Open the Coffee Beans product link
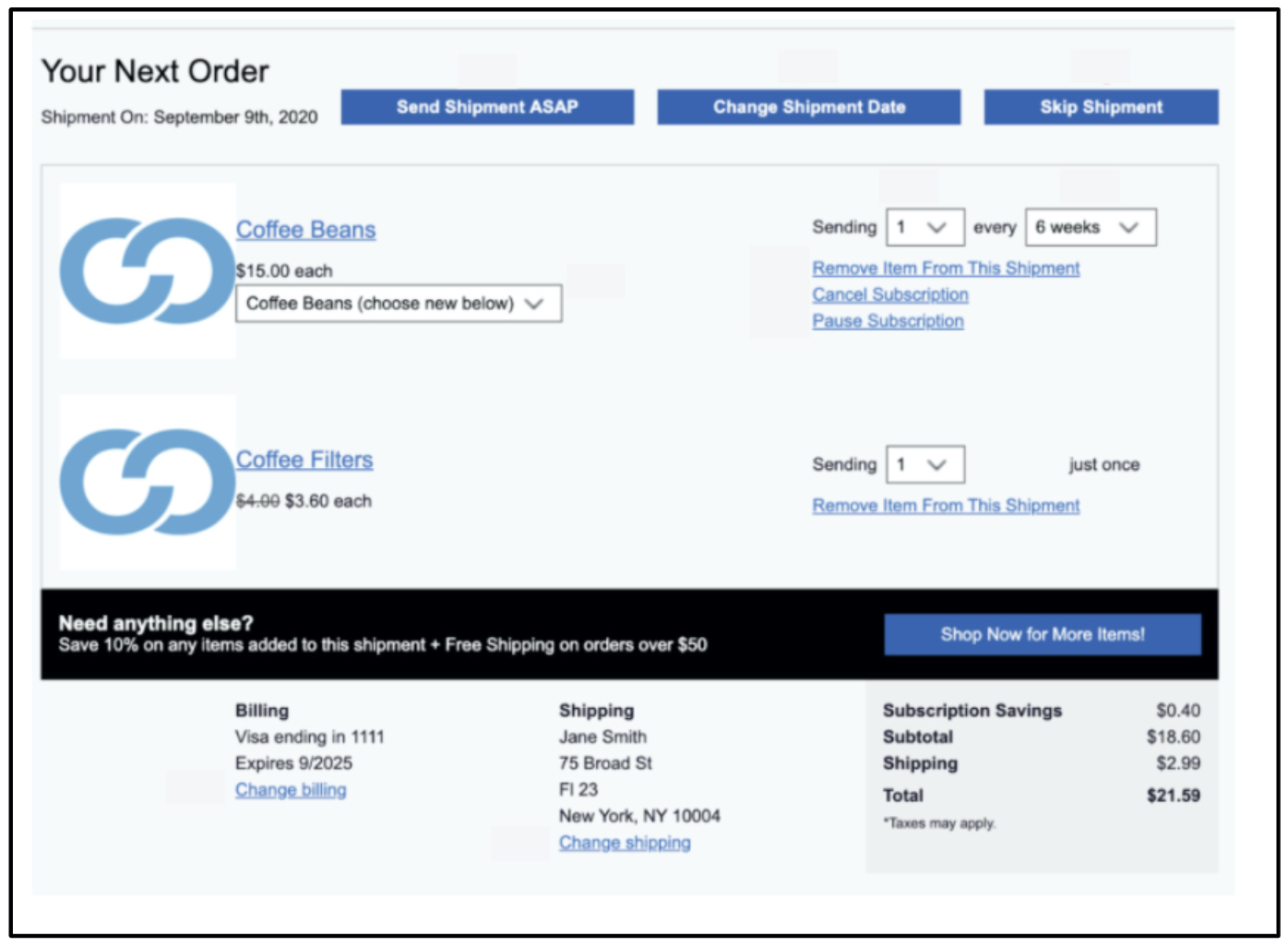 tap(305, 230)
